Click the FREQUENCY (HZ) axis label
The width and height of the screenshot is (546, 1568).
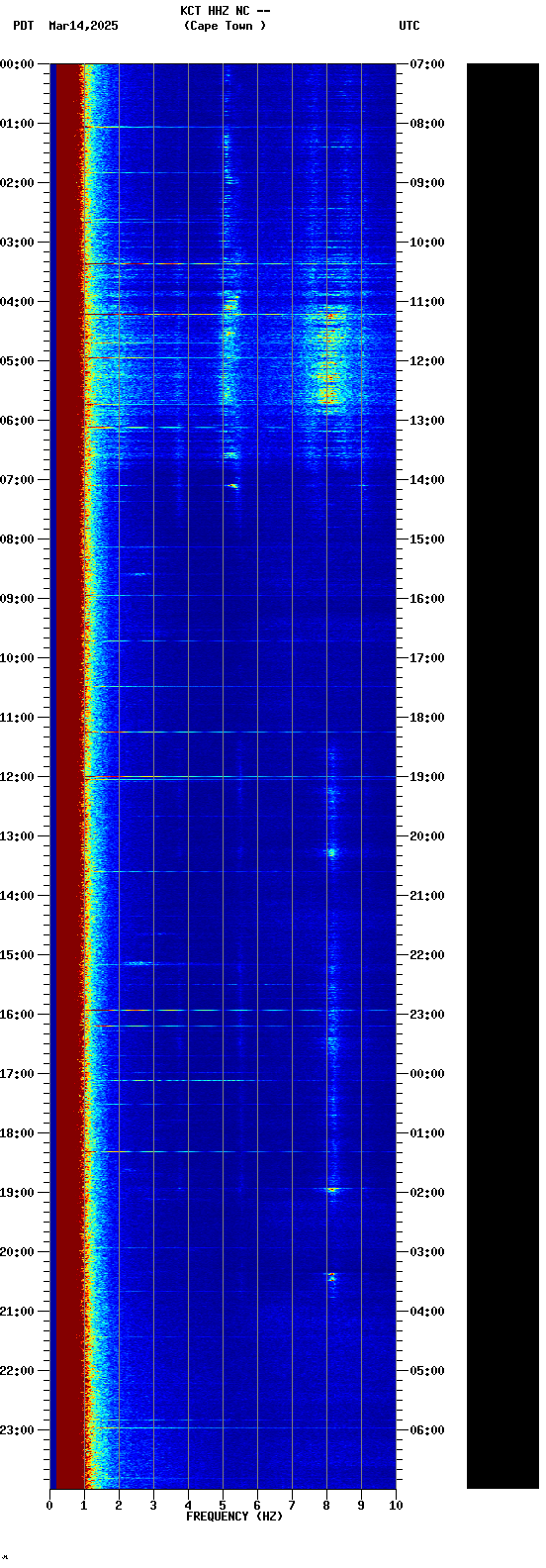(x=234, y=1517)
